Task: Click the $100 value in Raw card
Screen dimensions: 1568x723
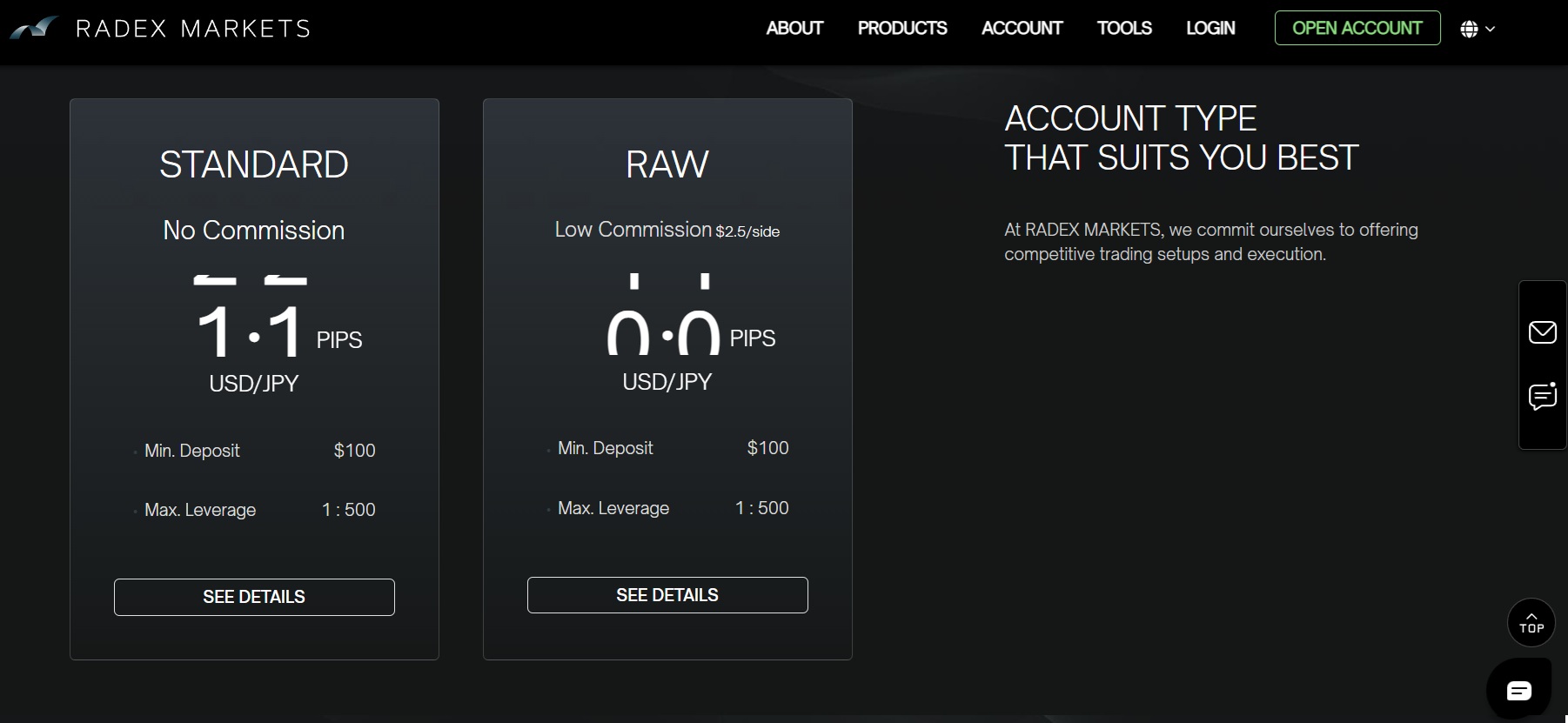Action: point(768,448)
